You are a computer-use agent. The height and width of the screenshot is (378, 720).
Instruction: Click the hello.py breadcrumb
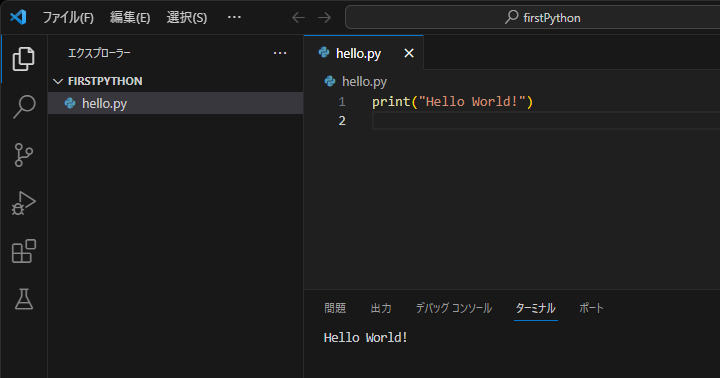tap(356, 81)
